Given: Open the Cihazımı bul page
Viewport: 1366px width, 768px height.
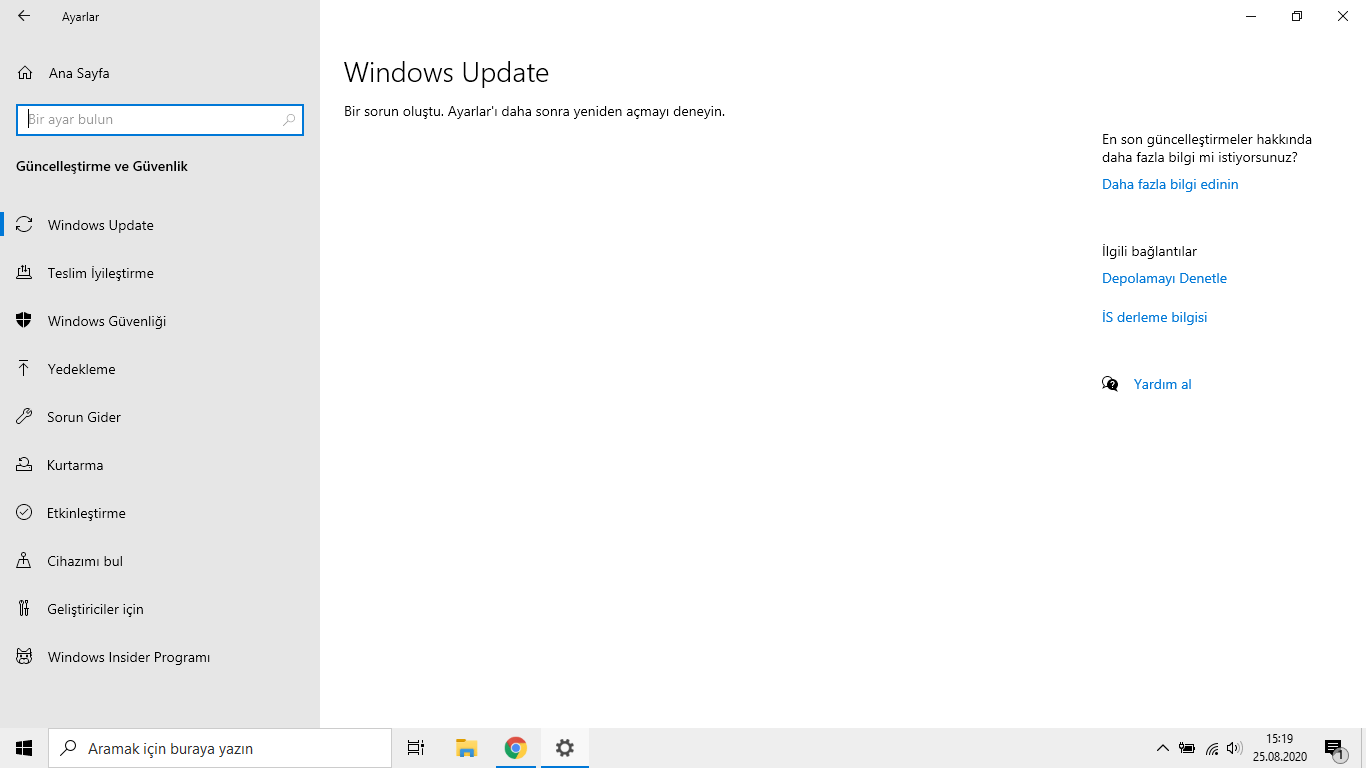Looking at the screenshot, I should point(160,561).
